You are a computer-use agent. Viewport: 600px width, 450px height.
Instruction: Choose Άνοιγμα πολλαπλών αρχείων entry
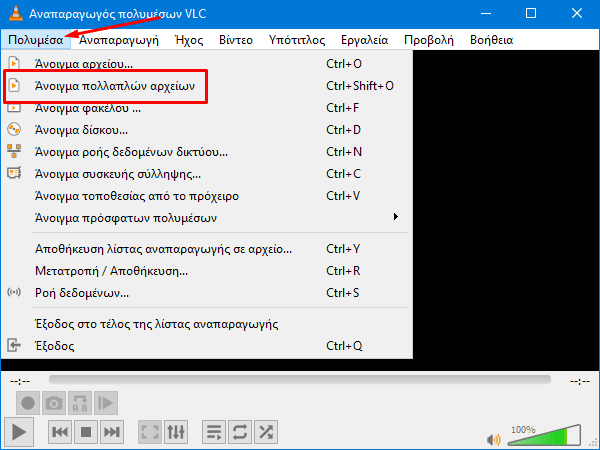(x=207, y=86)
